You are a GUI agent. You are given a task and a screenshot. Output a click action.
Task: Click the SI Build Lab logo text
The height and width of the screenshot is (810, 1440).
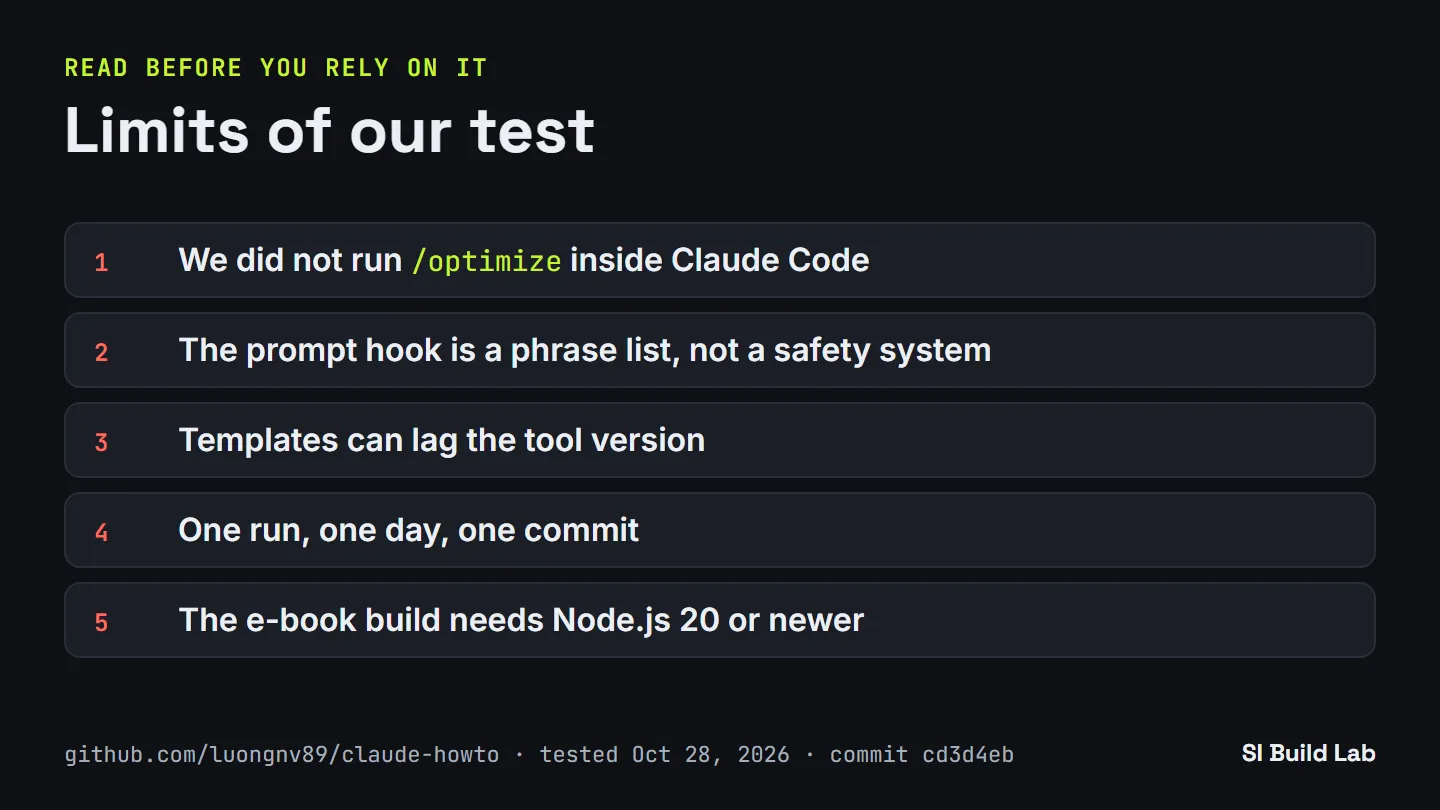pos(1308,753)
